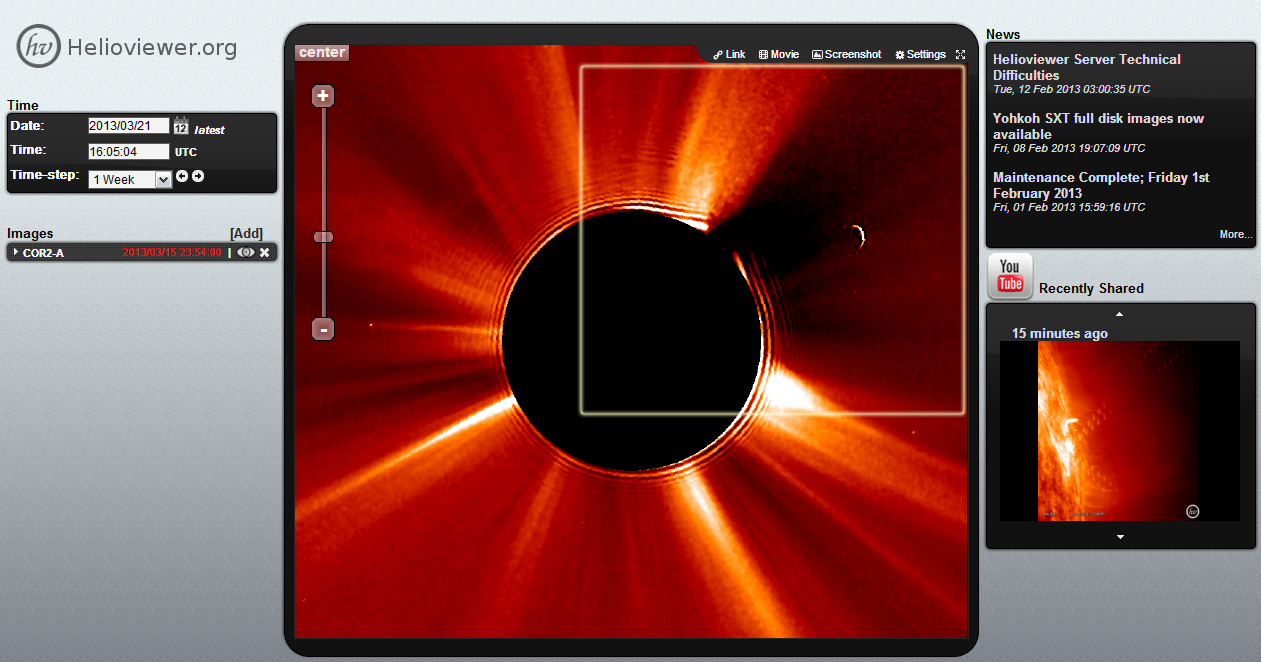Add a new image layer
The height and width of the screenshot is (662, 1261).
click(246, 233)
